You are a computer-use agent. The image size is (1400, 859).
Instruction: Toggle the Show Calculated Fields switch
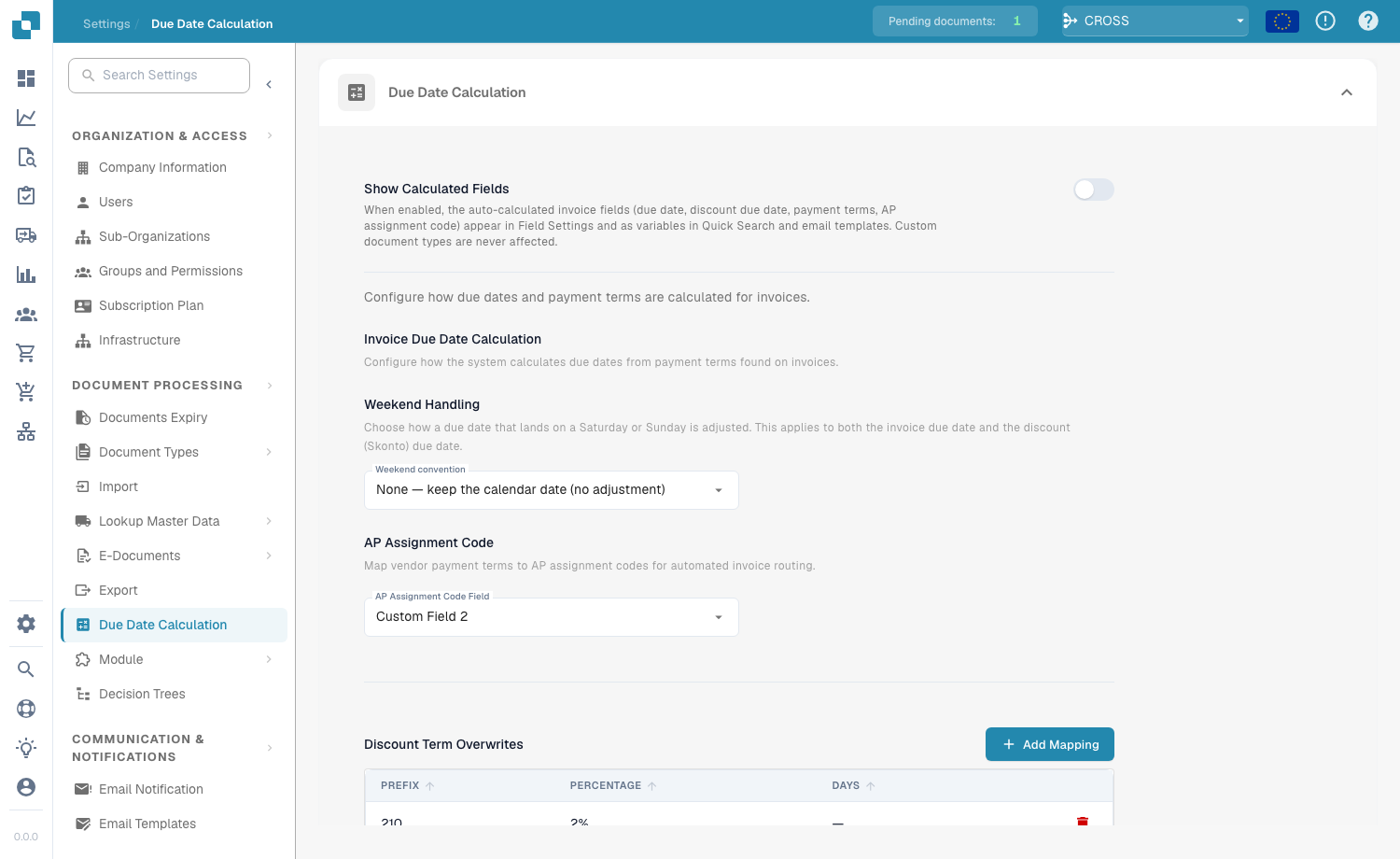point(1094,190)
